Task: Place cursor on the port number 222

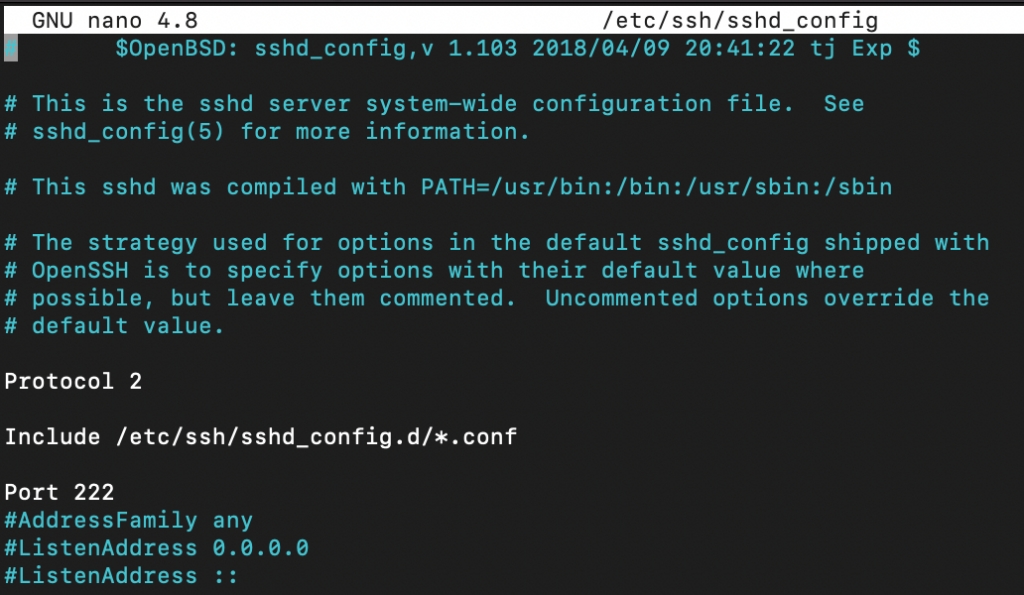Action: [94, 492]
